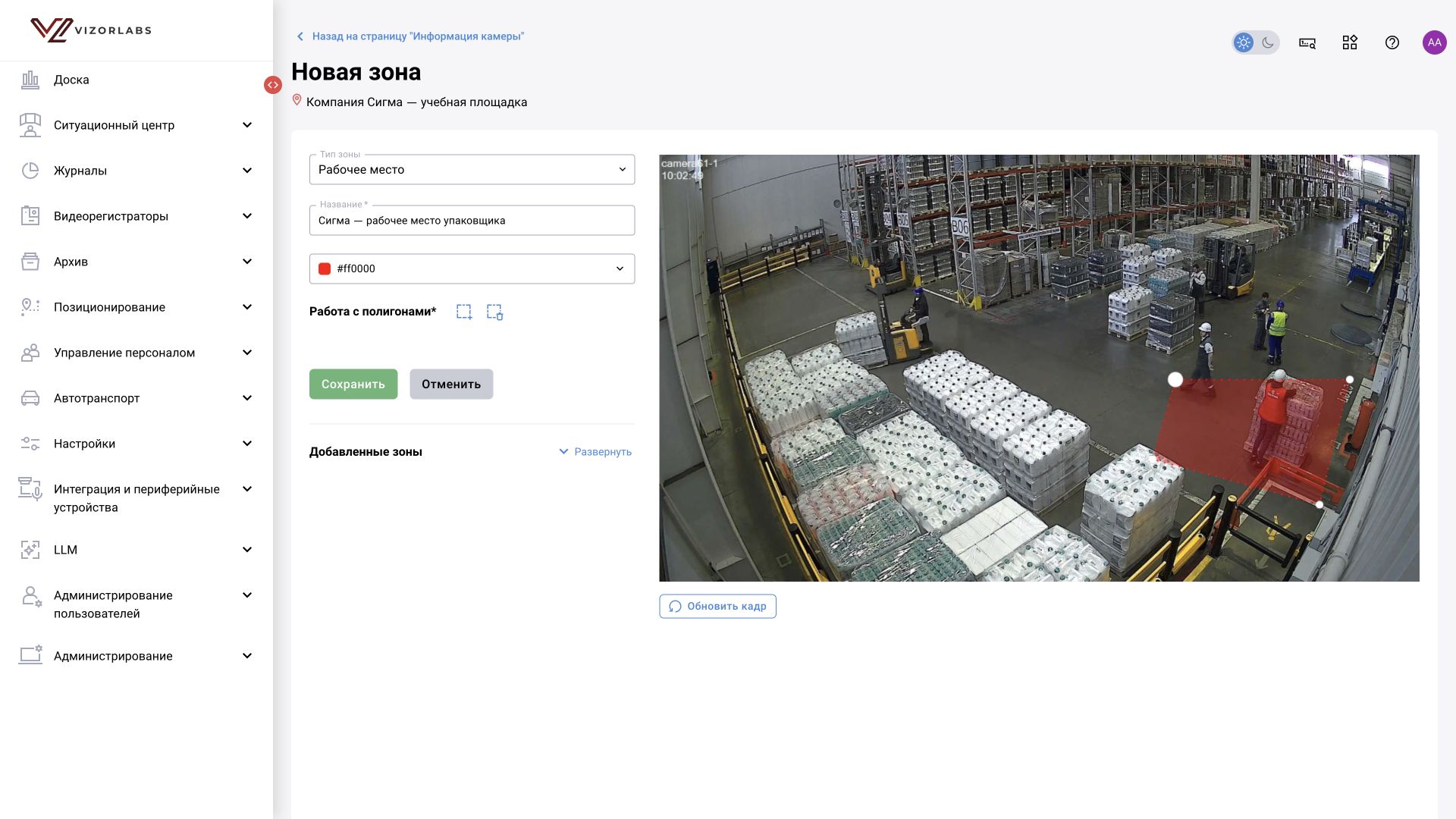Select the delete polygon tool
Image resolution: width=1456 pixels, height=819 pixels.
point(494,312)
